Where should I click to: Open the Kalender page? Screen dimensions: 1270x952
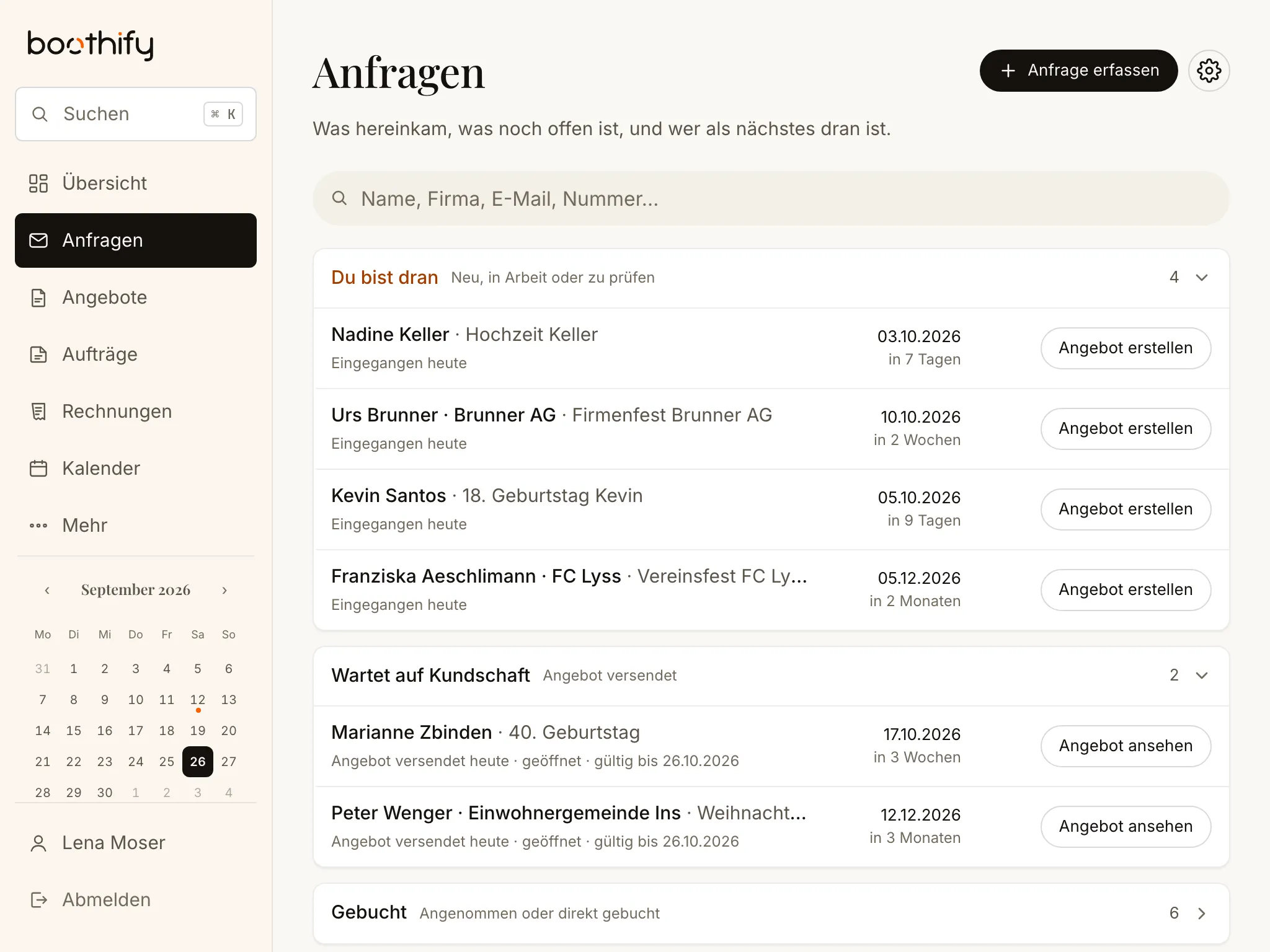click(136, 469)
